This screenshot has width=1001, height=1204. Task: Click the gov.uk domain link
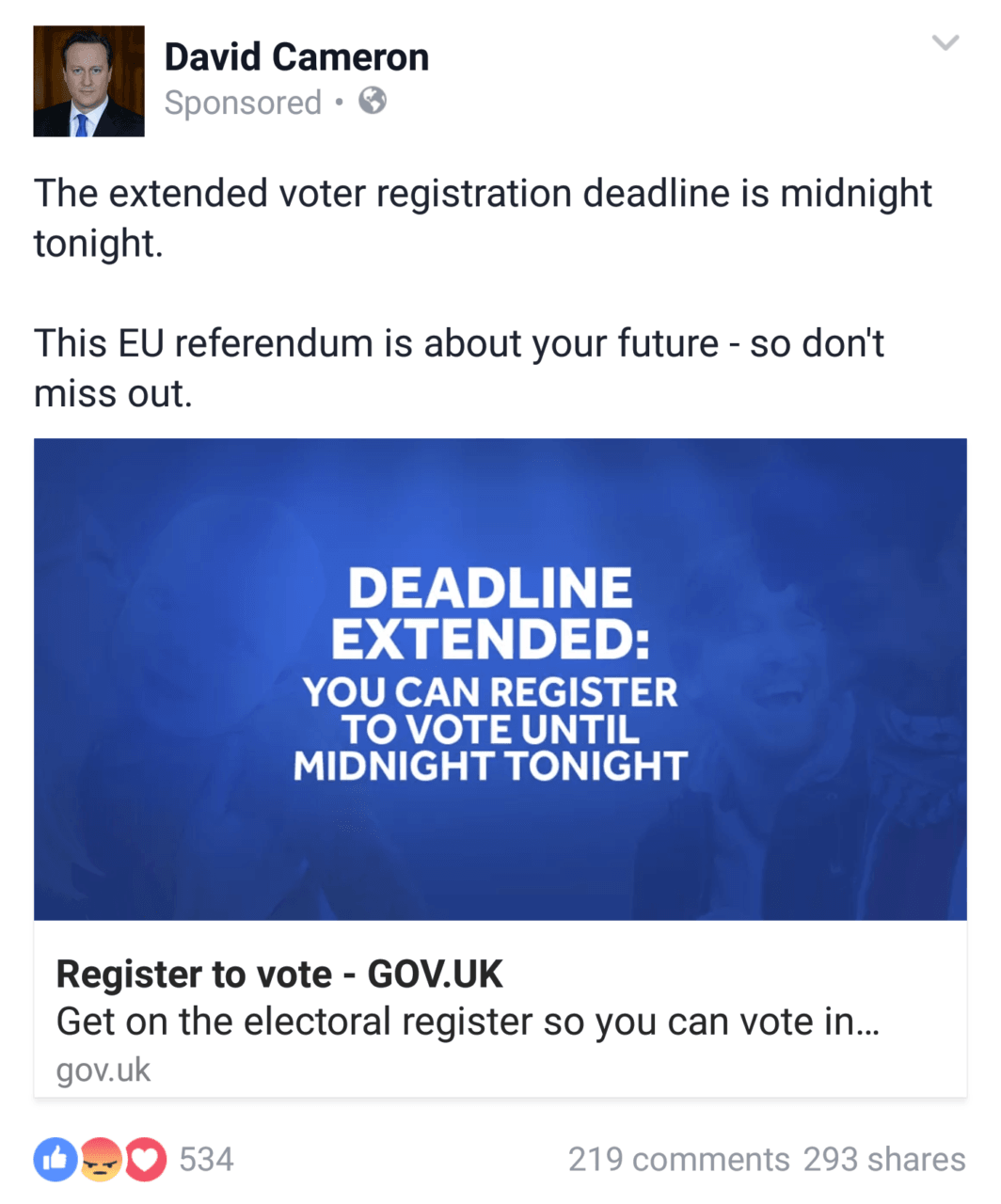coord(103,1069)
